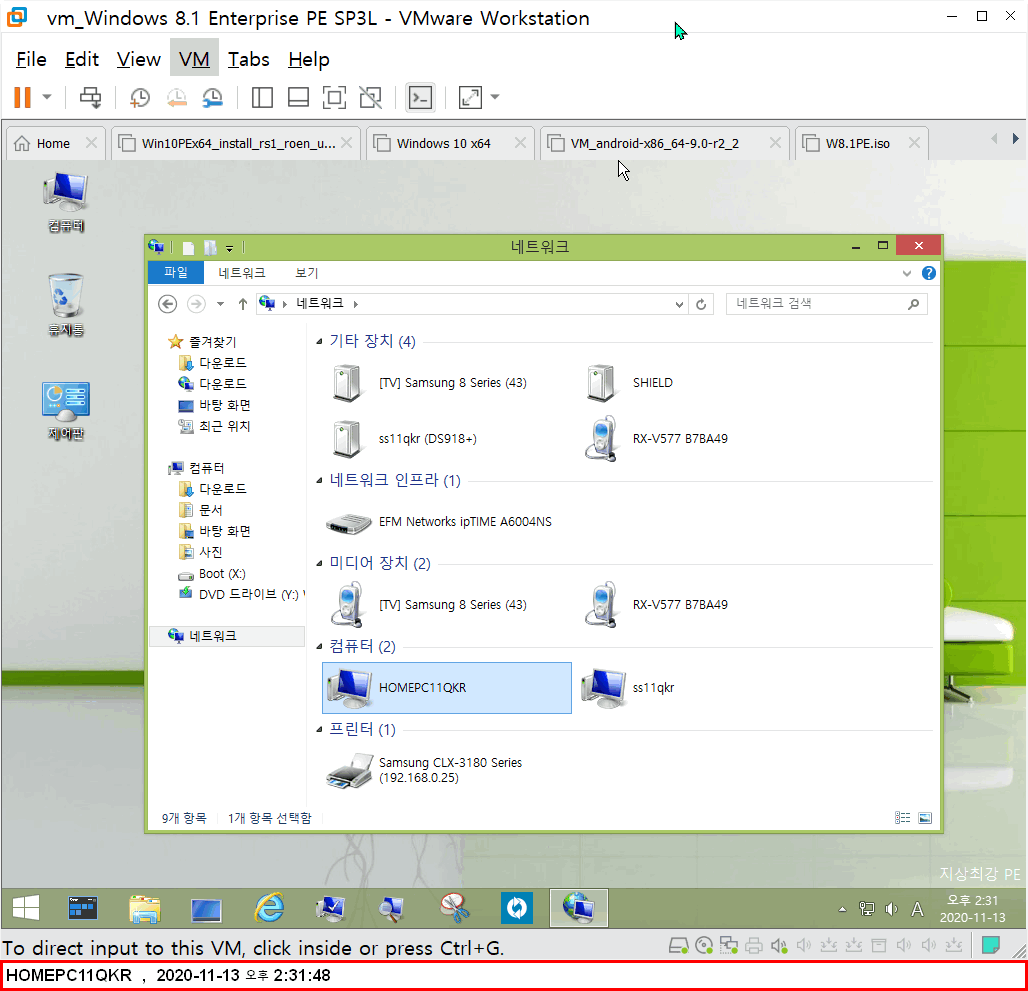
Task: Open the VMware Edit menu
Action: pyautogui.click(x=82, y=60)
